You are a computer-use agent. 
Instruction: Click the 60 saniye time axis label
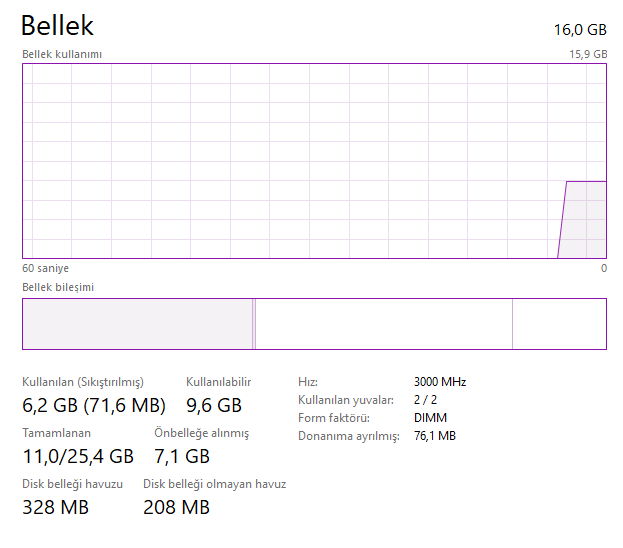coord(46,268)
